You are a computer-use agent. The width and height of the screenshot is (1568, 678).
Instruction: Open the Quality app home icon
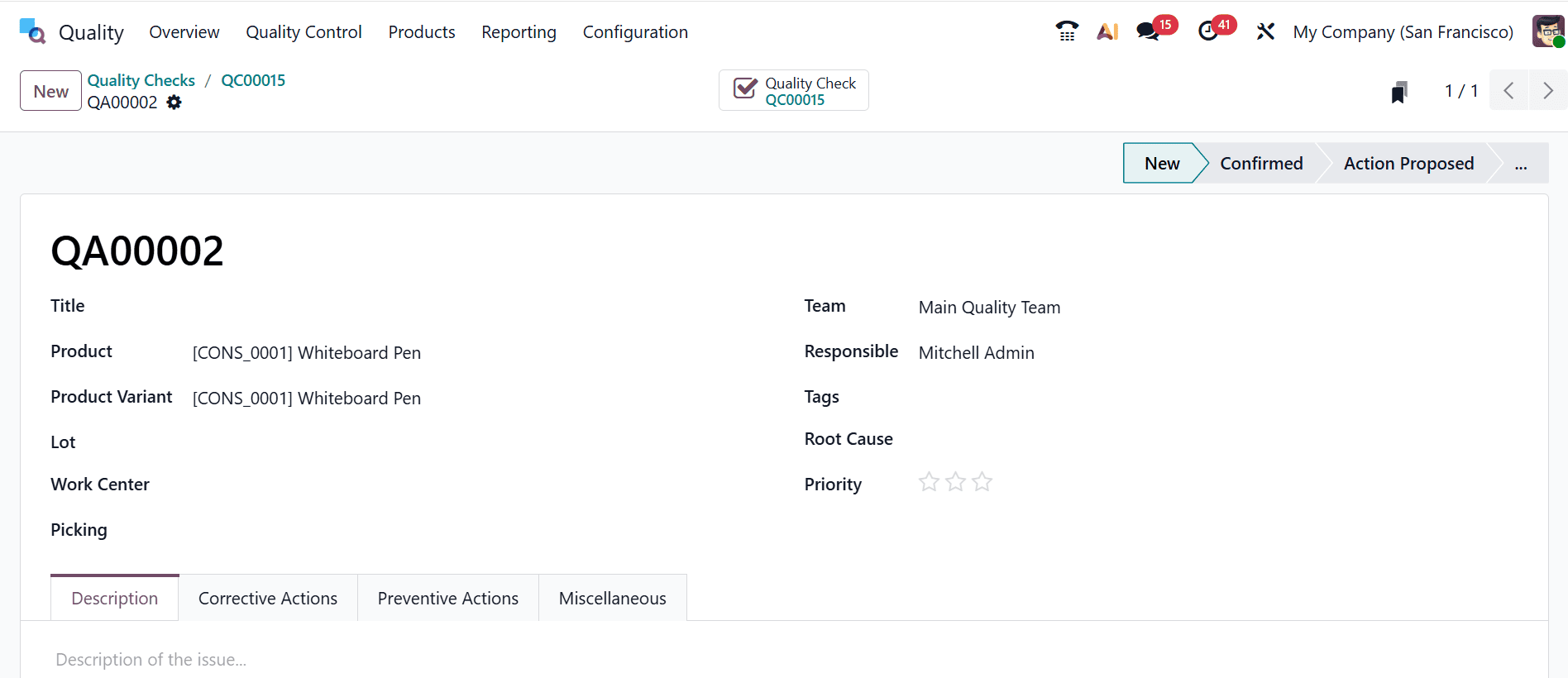[x=32, y=31]
